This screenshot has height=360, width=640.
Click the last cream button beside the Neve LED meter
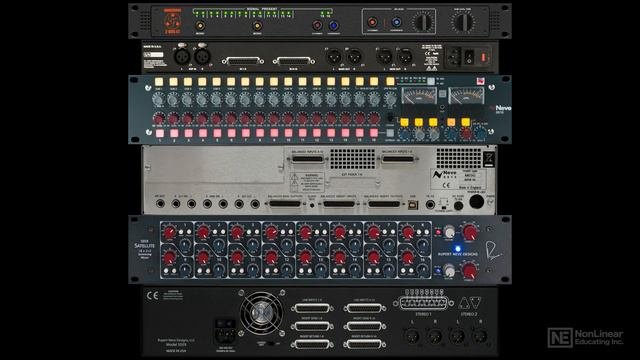(390, 82)
